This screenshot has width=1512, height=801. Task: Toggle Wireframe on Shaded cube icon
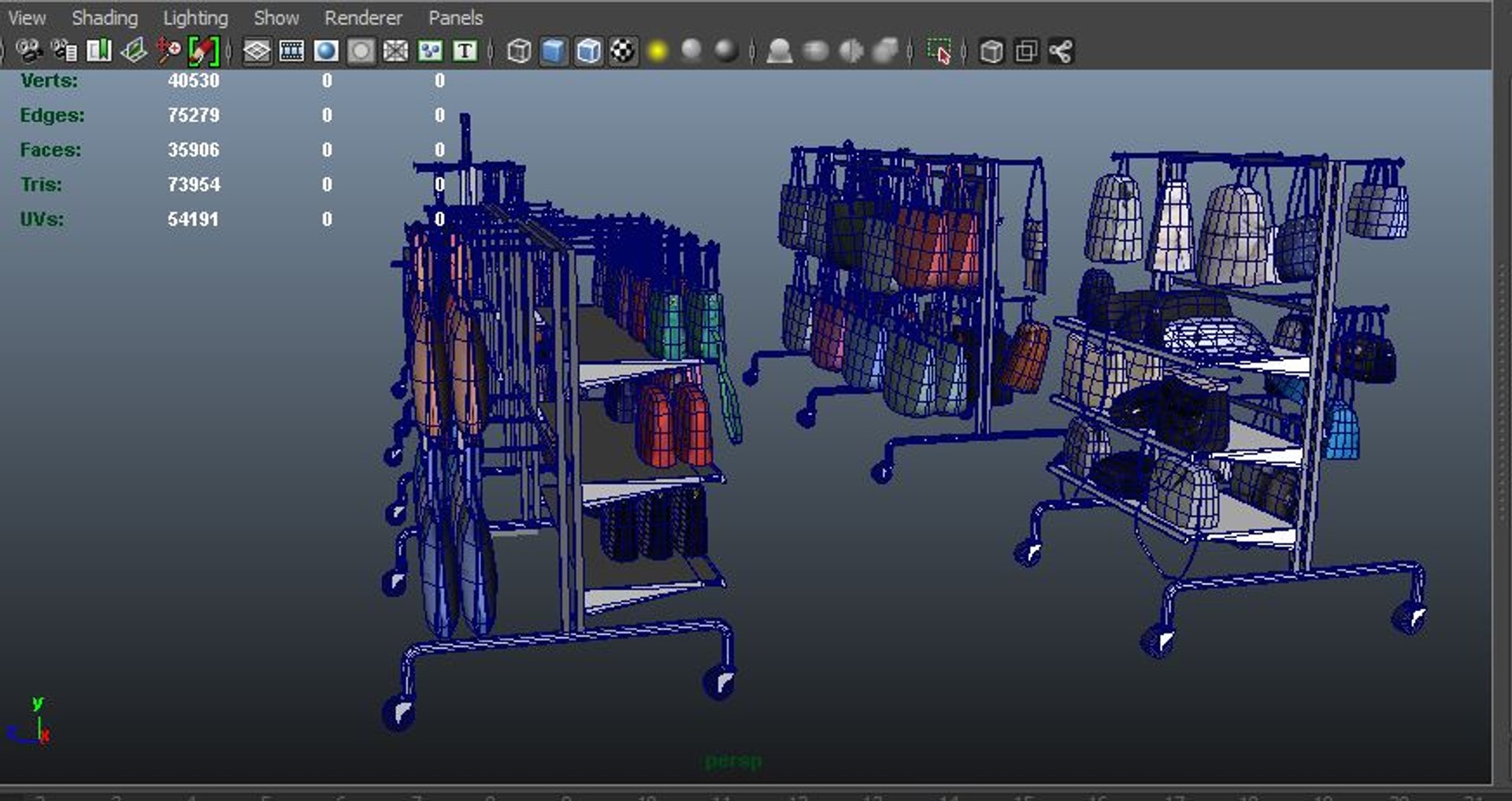tap(588, 51)
